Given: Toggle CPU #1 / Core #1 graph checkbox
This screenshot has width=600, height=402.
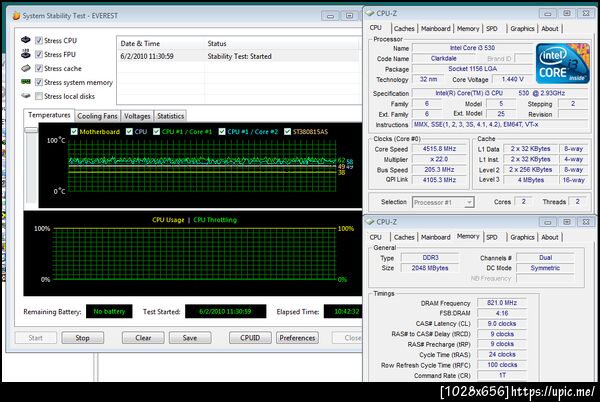Looking at the screenshot, I should pos(156,132).
